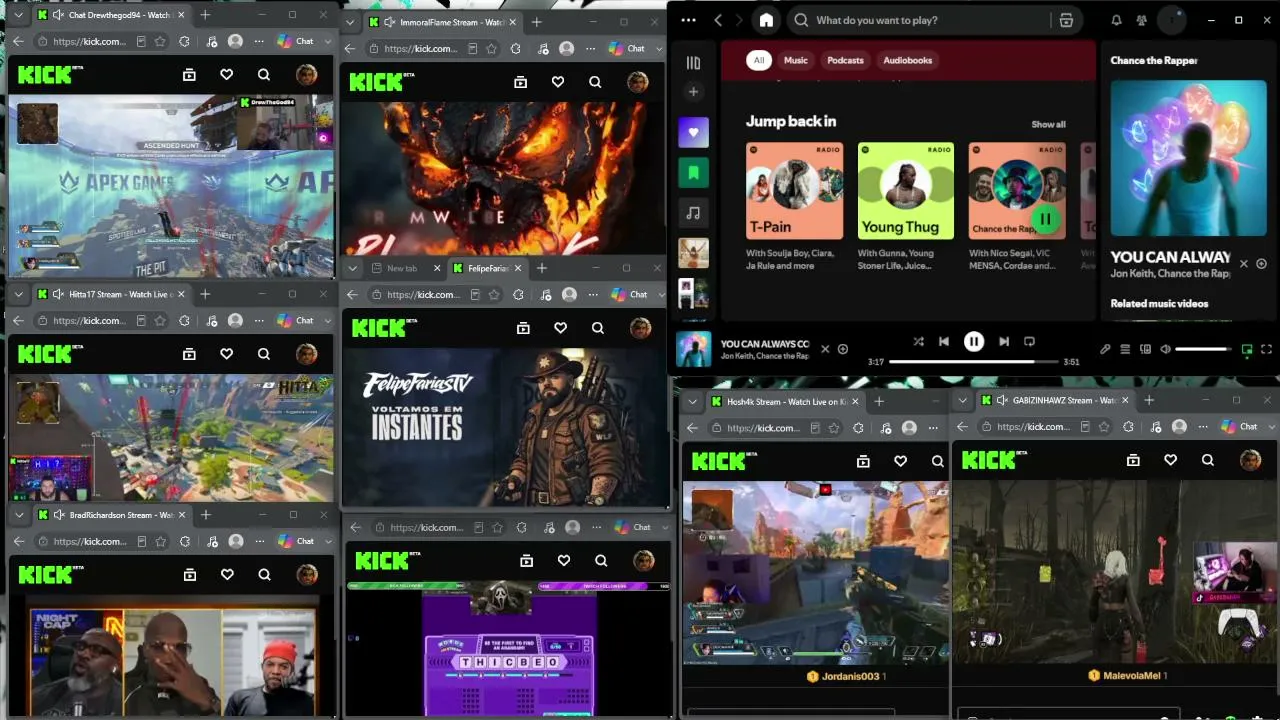Select the All filter chip in Spotify

759,60
